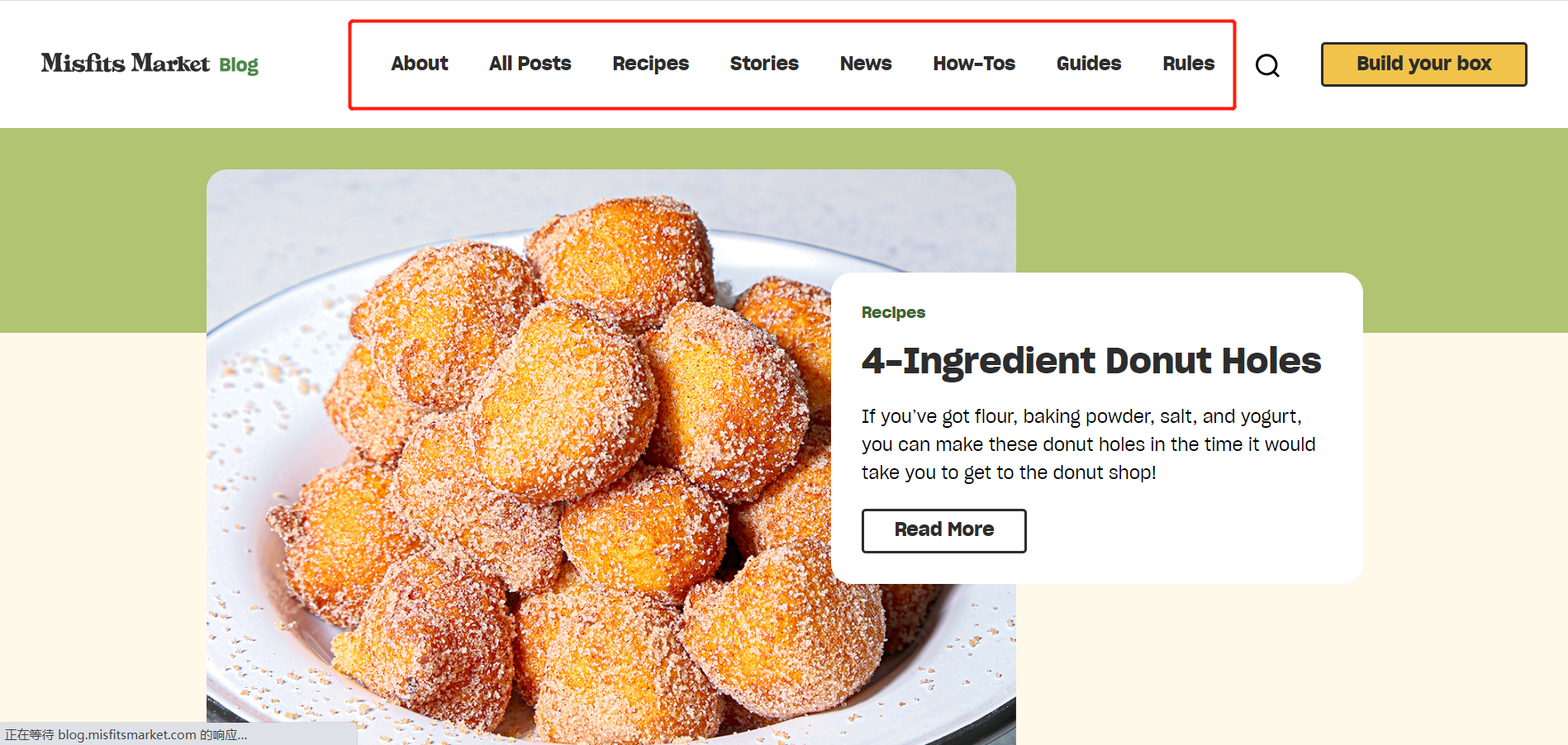Open the How-Tos menu item
This screenshot has width=1568, height=745.
[x=974, y=64]
